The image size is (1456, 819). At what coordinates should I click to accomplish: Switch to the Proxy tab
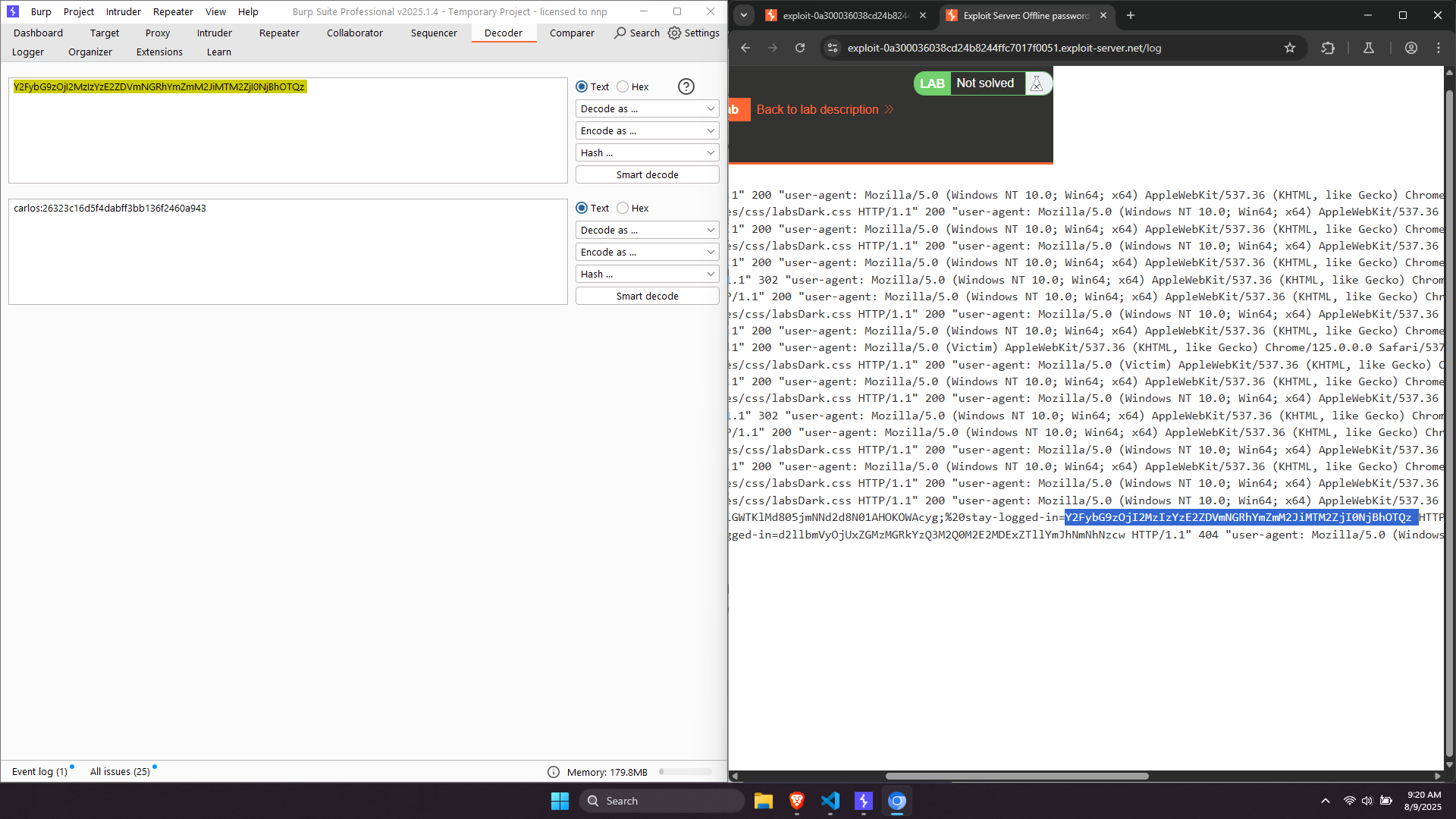(x=157, y=33)
